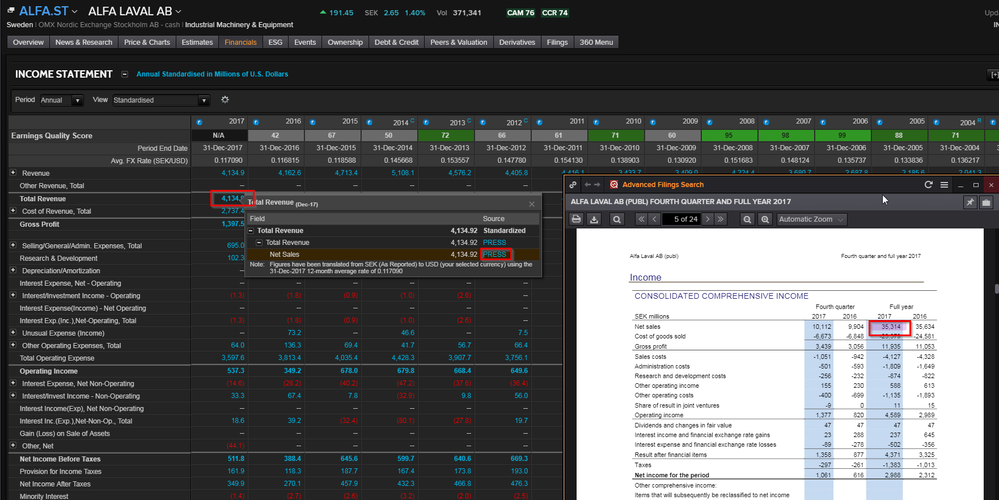Open income statement settings gear

coord(225,100)
